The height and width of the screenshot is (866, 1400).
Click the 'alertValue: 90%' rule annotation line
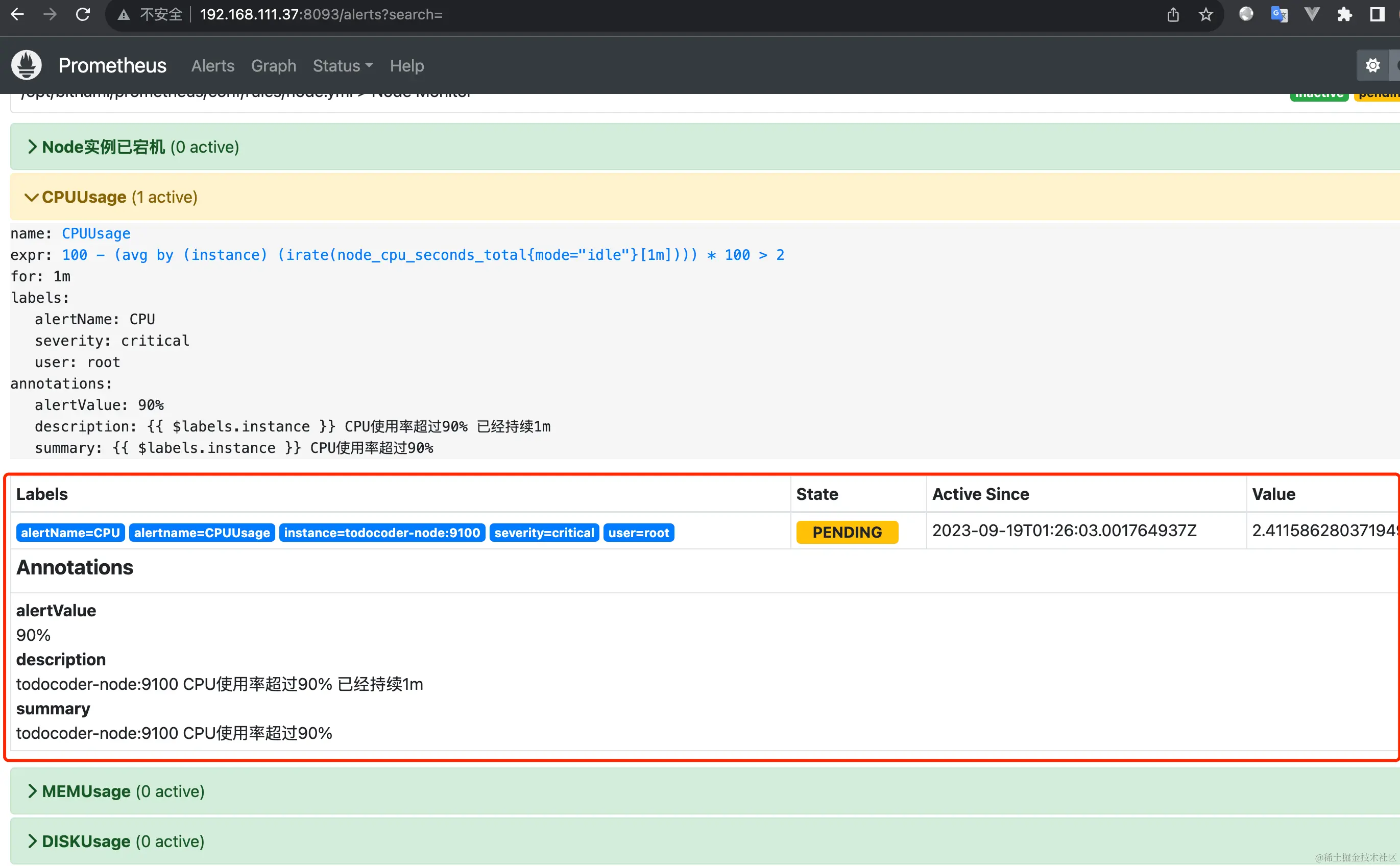point(100,405)
